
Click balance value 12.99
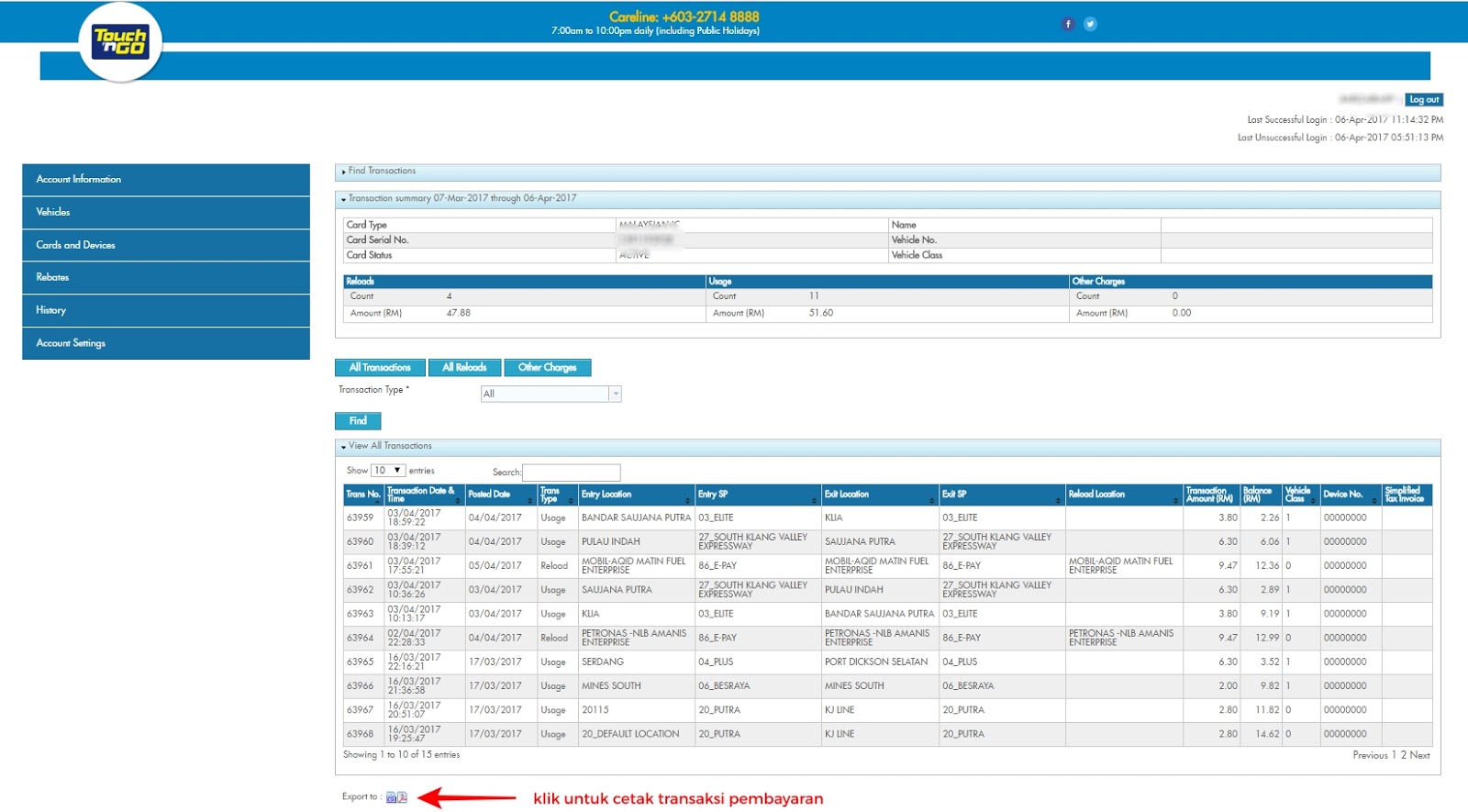coord(1267,638)
